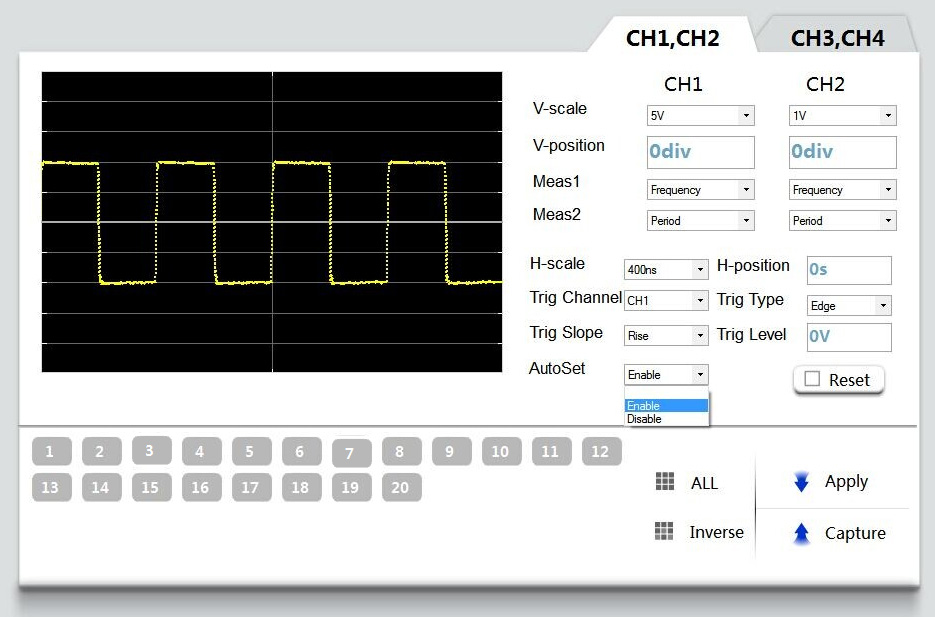This screenshot has width=935, height=617.
Task: Choose Enable in AutoSet list
Action: pos(666,405)
